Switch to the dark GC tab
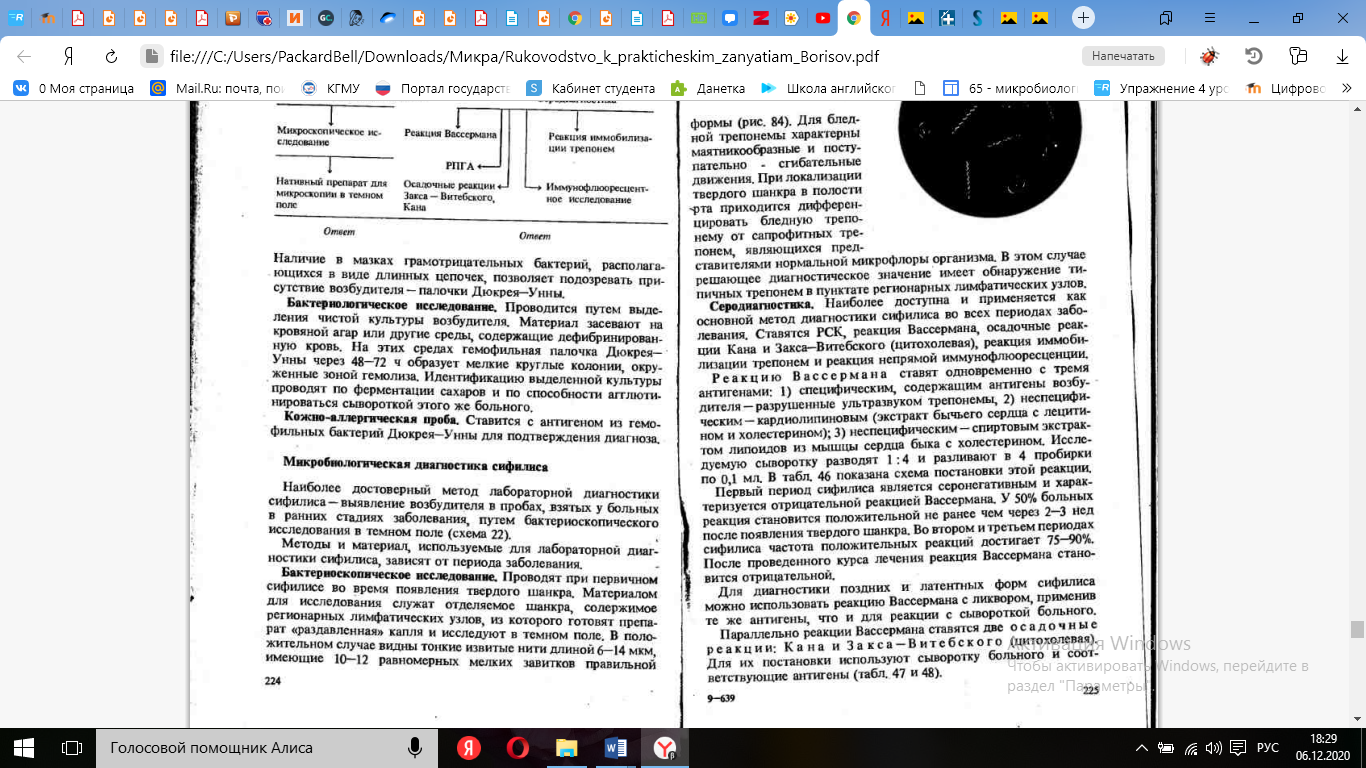This screenshot has width=1366, height=768. point(326,17)
